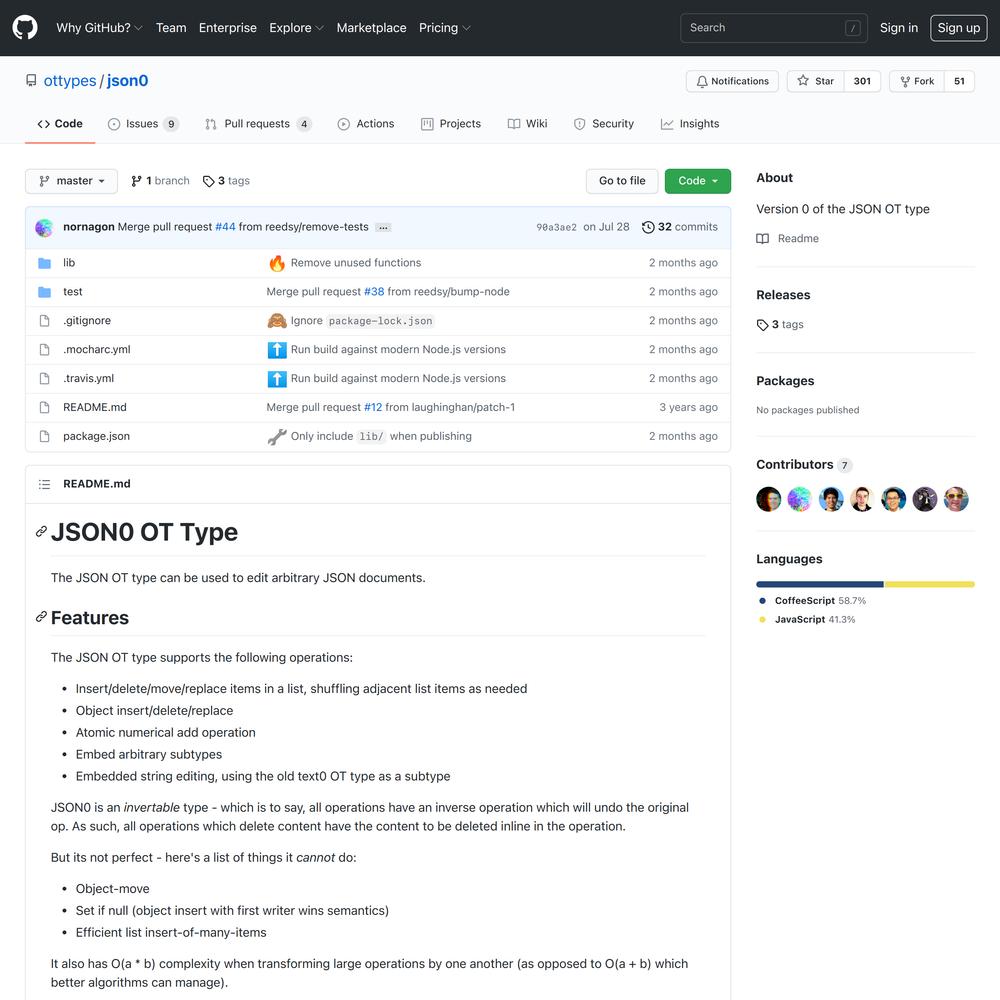This screenshot has height=1000, width=1000.
Task: Open the Projects tab
Action: pos(451,124)
